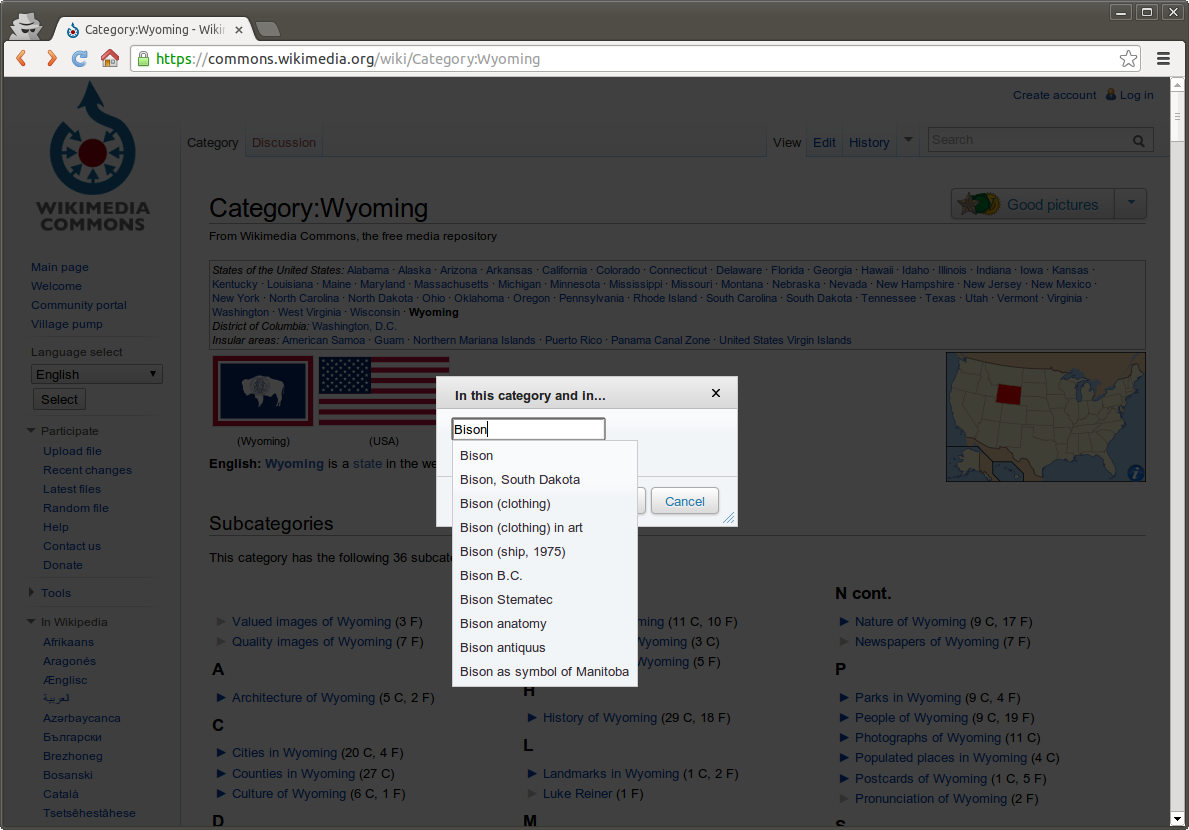Choose 'Bison antiquus' suggestion

coord(544,648)
